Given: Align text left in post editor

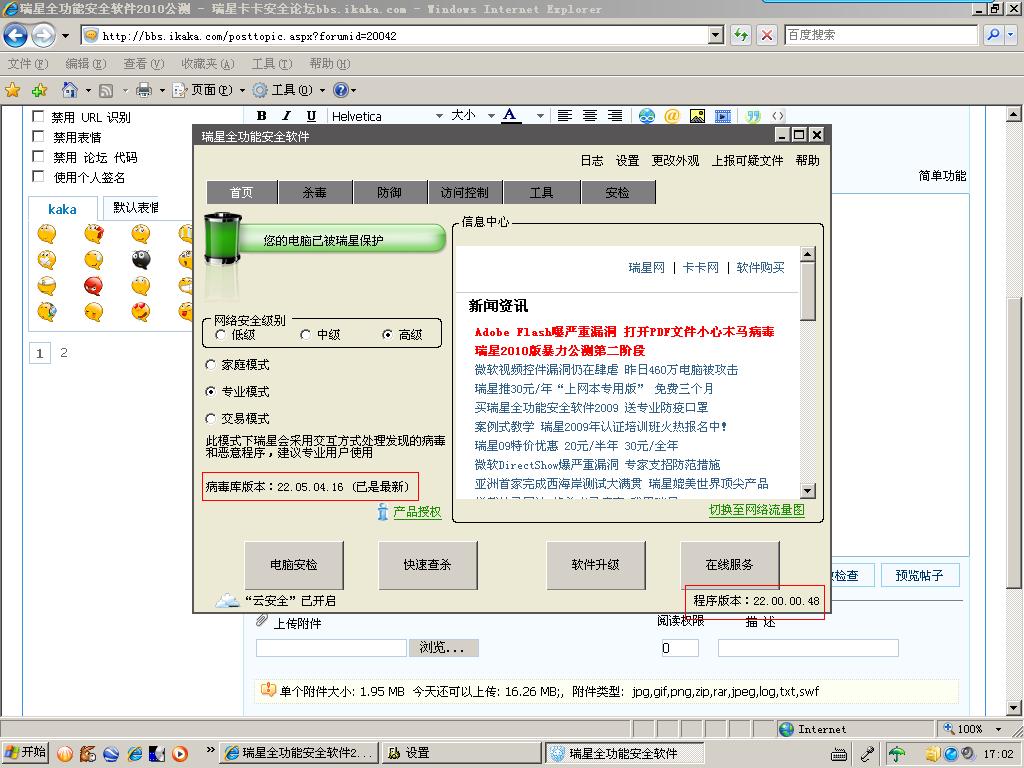Looking at the screenshot, I should pos(565,116).
